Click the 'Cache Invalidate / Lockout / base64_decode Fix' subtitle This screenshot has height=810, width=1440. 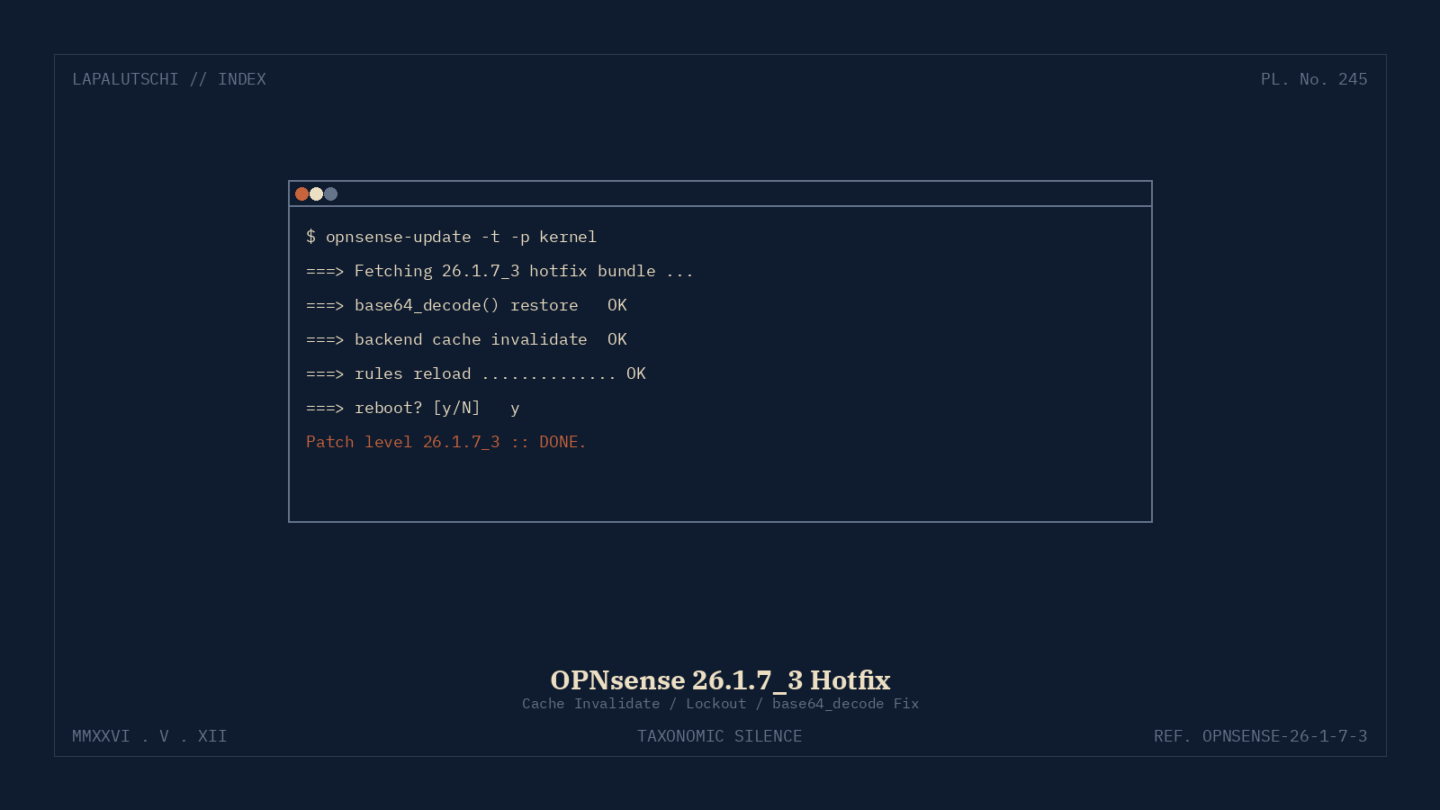click(720, 703)
